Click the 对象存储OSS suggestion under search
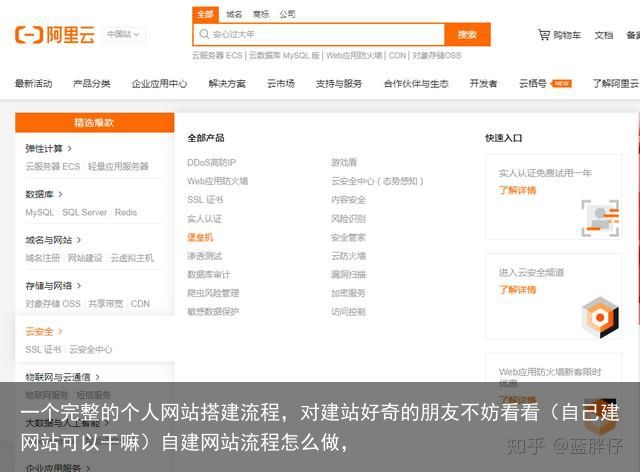Screen dimensions: 640x472 437,56
